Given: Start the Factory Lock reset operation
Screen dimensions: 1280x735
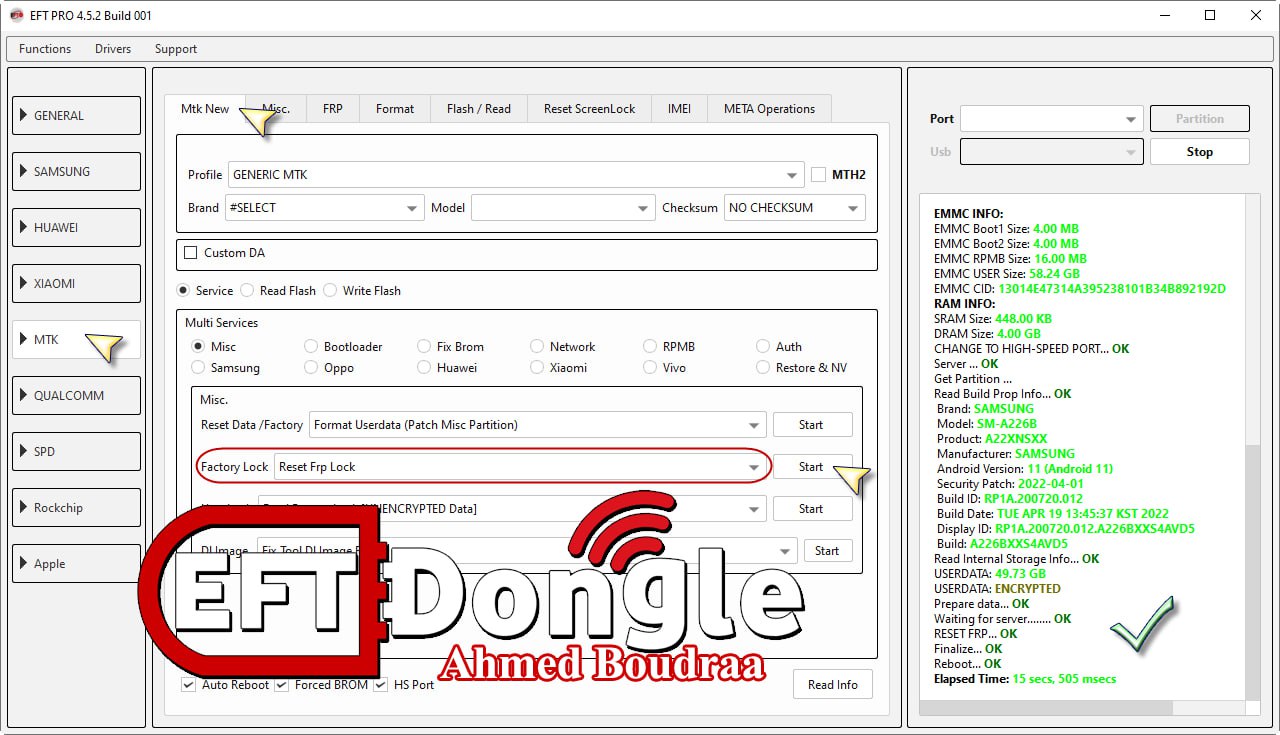Looking at the screenshot, I should pos(812,467).
